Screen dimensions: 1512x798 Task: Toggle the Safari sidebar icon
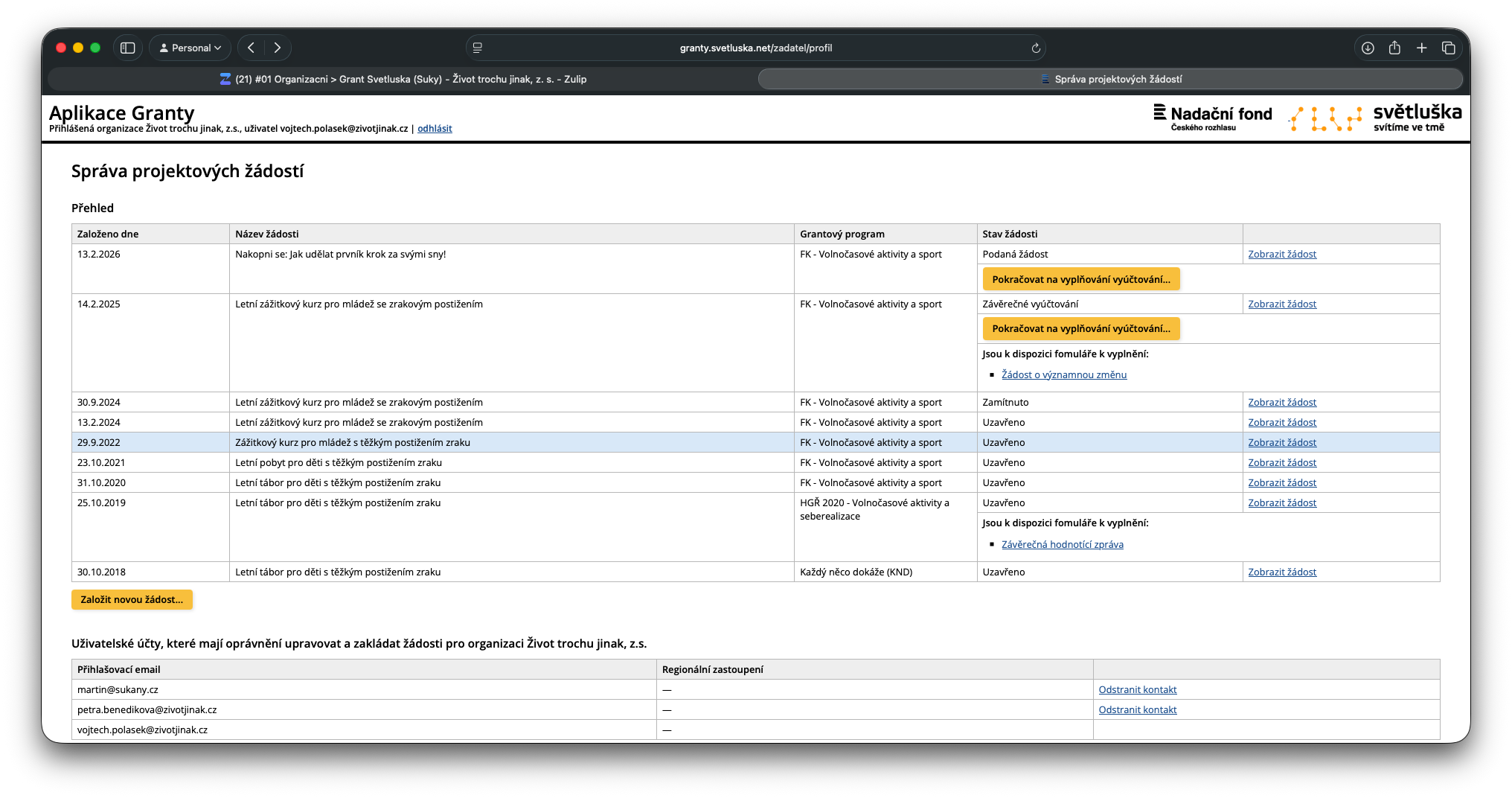click(x=128, y=48)
